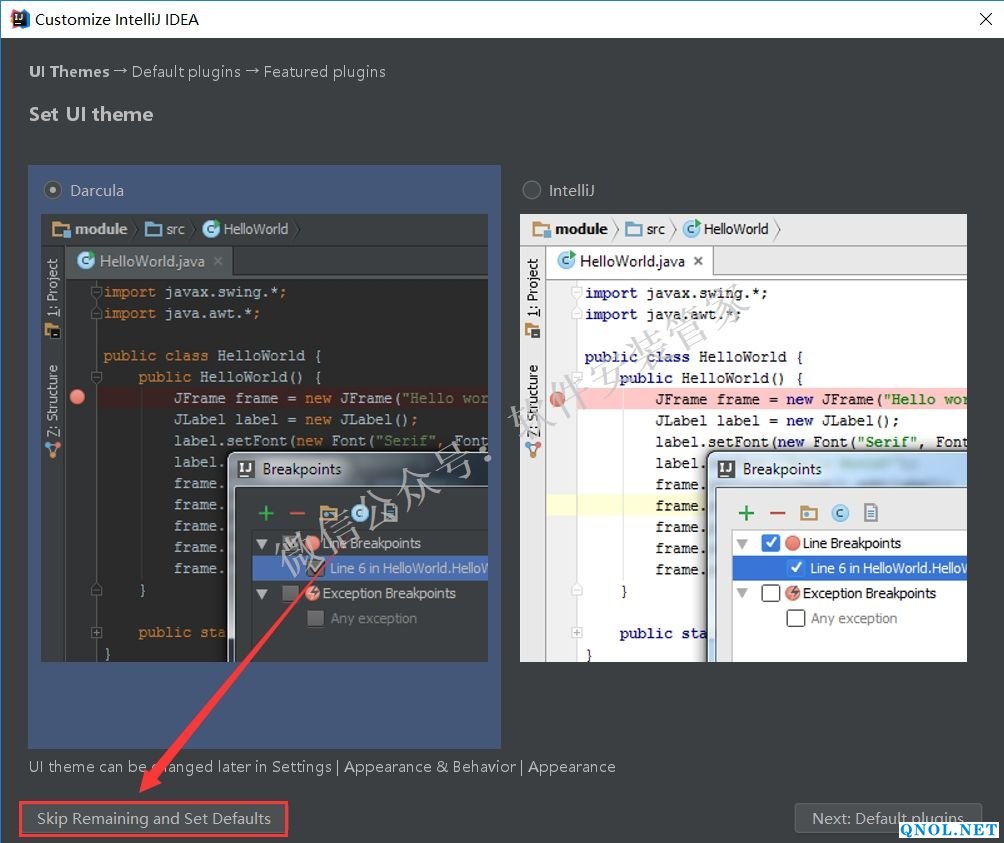Screen dimensions: 1004x843
Task: Open HelloWorld.java tab in Darcula preview
Action: (x=151, y=261)
